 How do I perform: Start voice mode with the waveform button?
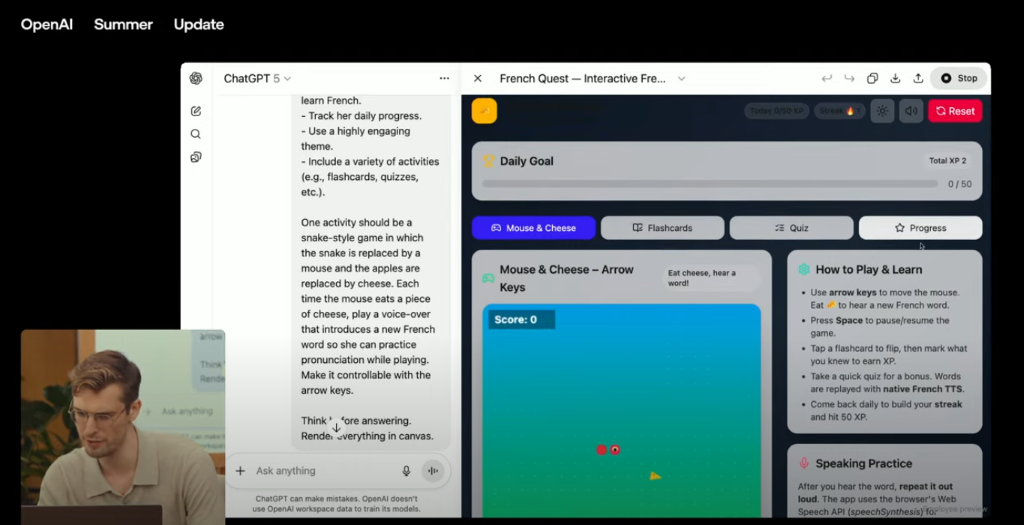pos(432,471)
